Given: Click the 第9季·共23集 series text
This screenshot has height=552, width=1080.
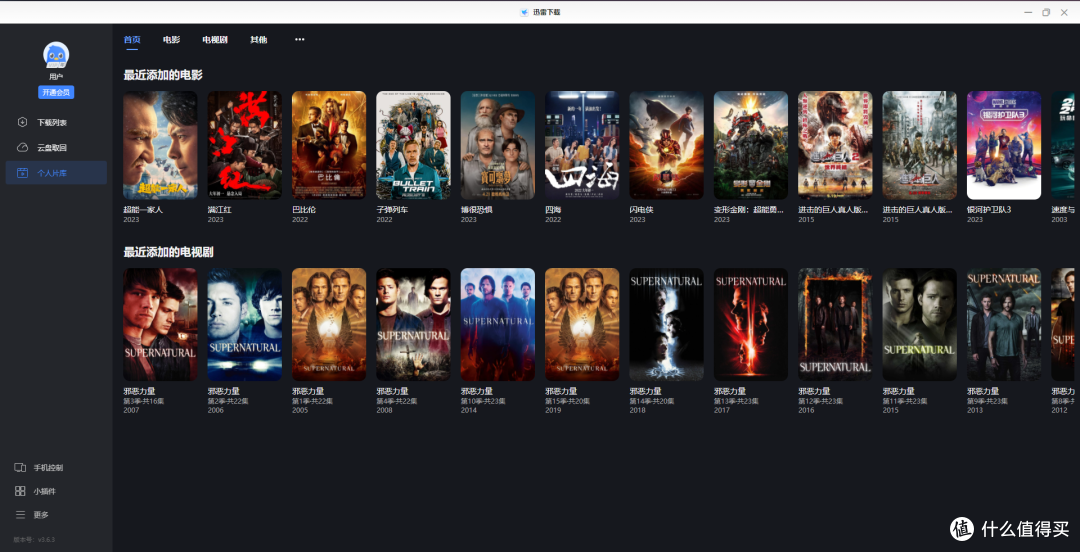Looking at the screenshot, I should [x=988, y=401].
